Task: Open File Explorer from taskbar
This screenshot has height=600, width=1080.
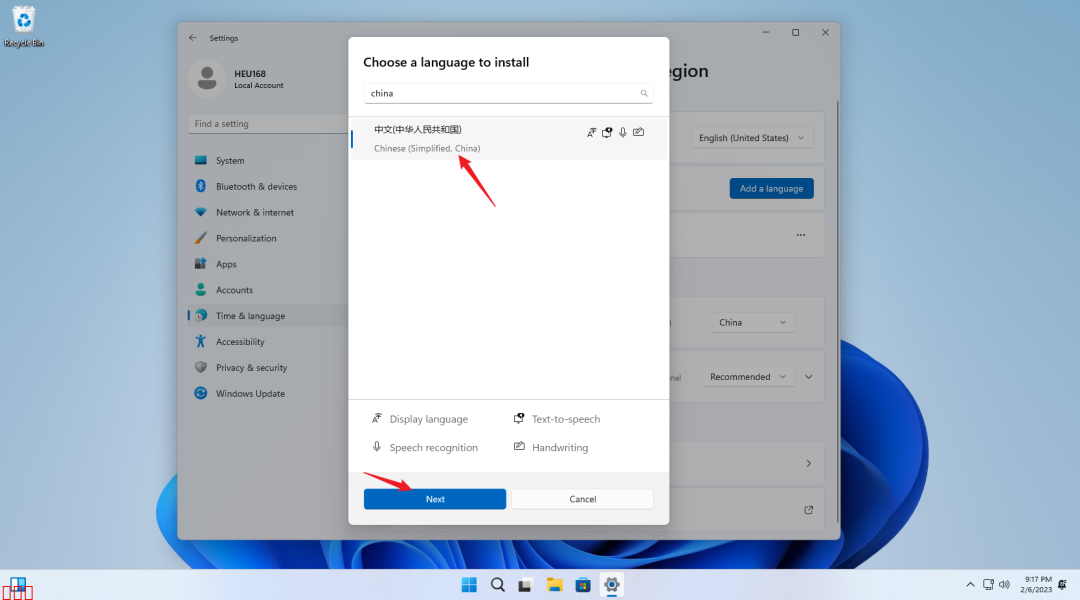Action: [x=554, y=585]
